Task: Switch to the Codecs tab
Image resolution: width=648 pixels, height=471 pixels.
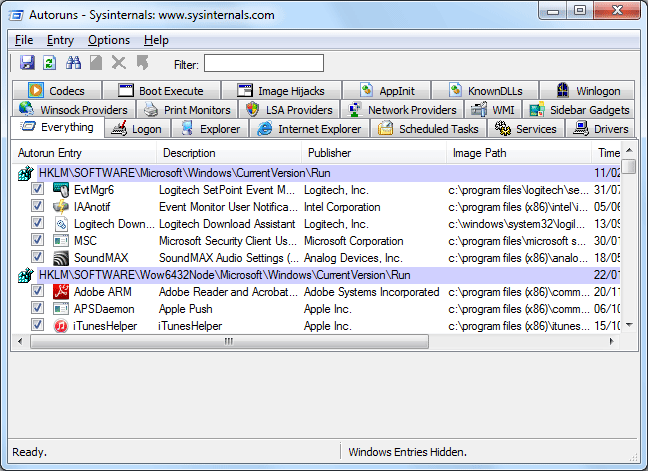Action: click(57, 90)
